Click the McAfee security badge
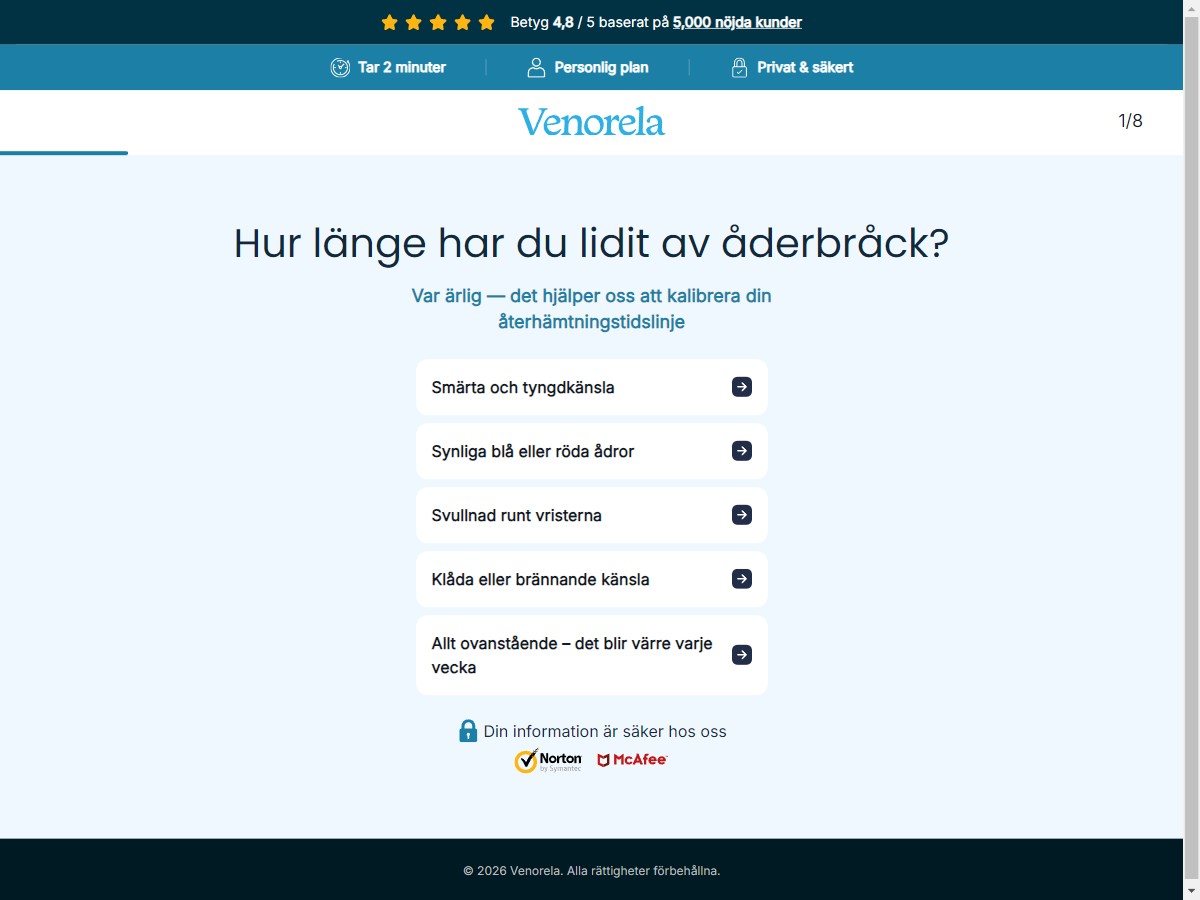1200x900 pixels. point(632,760)
